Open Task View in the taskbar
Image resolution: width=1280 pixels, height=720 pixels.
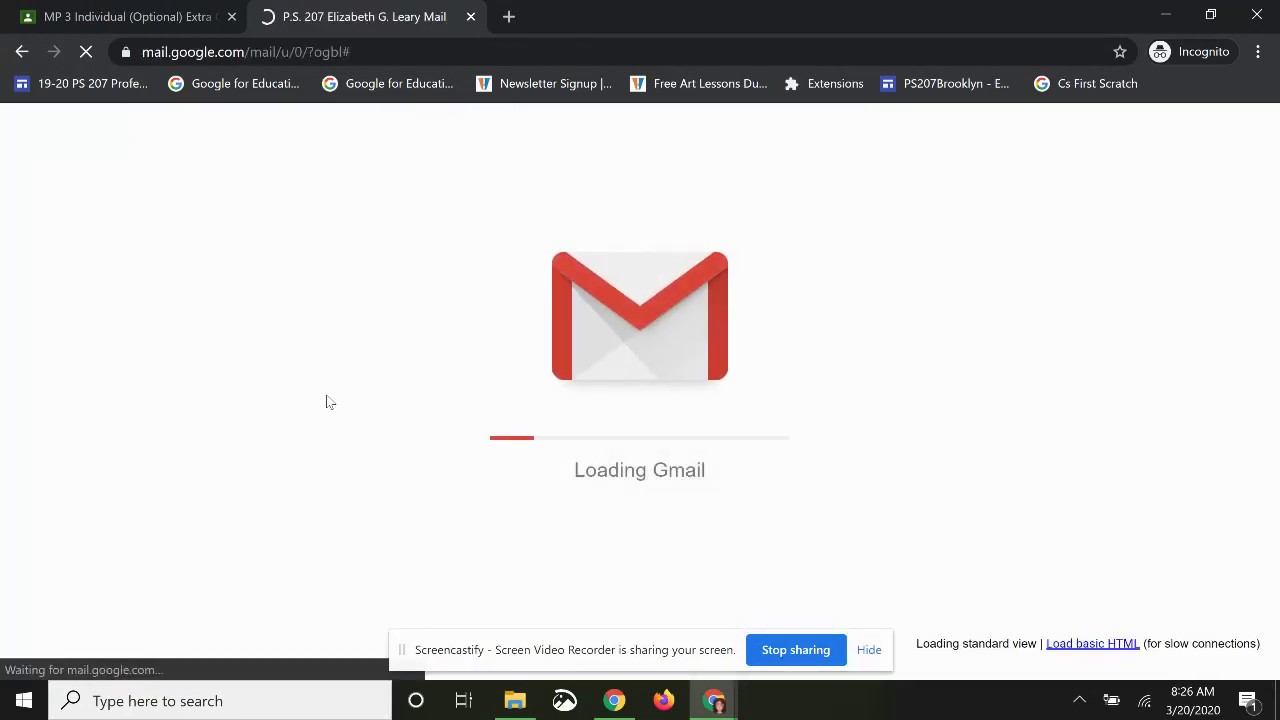point(464,701)
